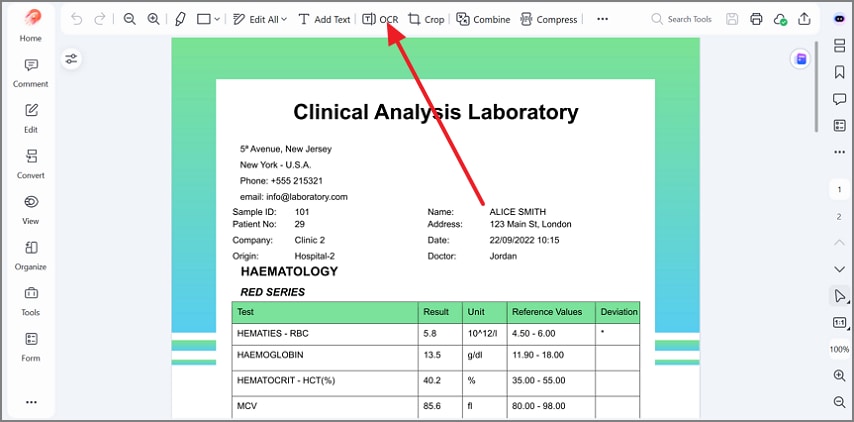Open the Tools section in the sidebar
The height and width of the screenshot is (422, 854).
(30, 302)
